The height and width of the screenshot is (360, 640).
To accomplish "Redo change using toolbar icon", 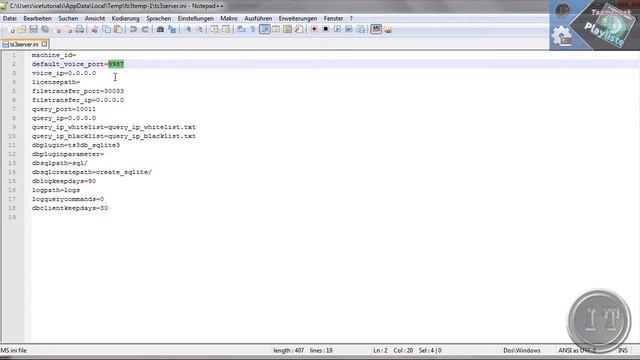I will point(145,29).
